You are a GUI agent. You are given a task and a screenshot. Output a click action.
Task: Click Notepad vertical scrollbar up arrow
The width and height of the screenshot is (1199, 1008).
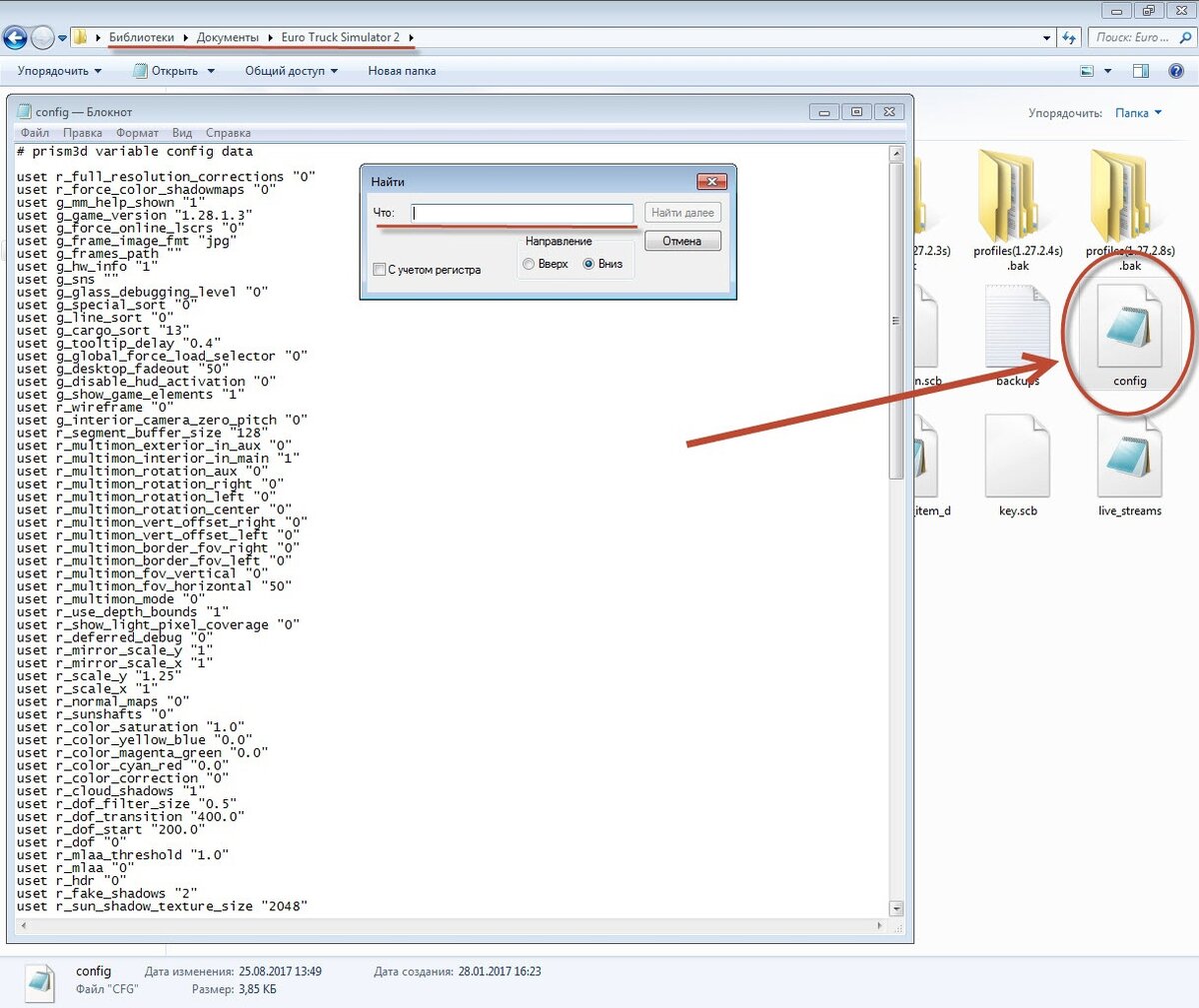point(895,154)
